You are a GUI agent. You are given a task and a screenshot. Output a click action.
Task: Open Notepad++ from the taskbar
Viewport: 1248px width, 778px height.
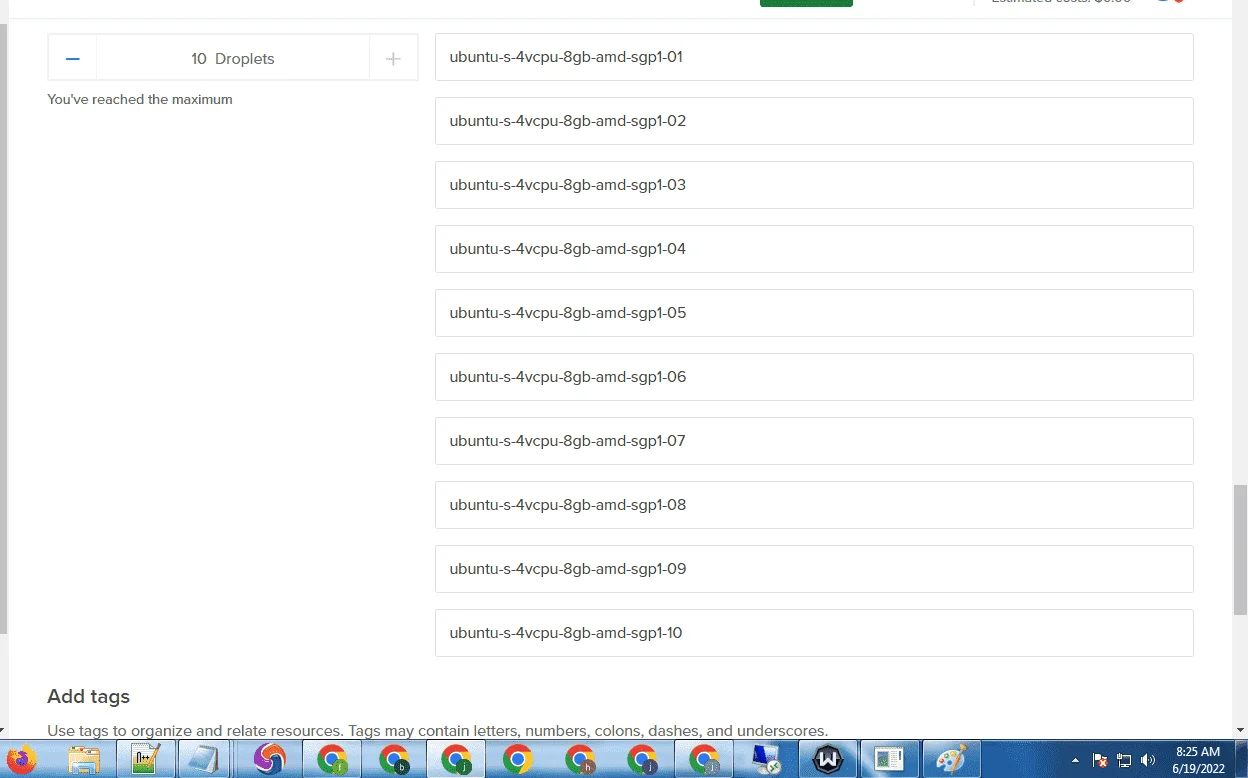click(x=146, y=760)
